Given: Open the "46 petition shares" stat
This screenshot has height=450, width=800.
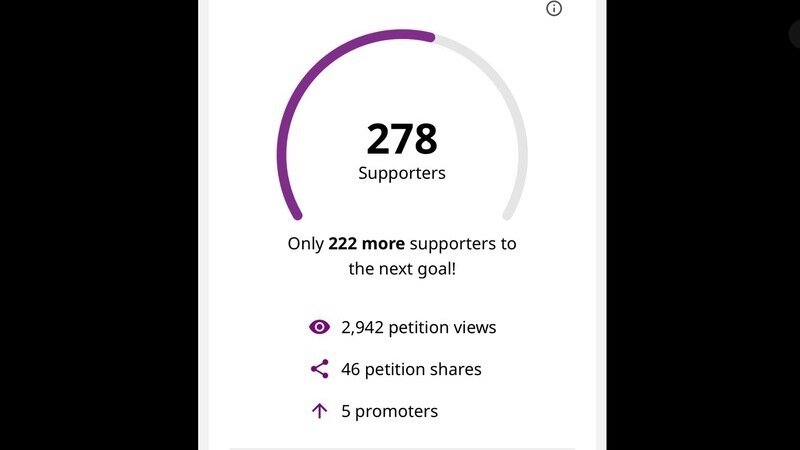Looking at the screenshot, I should point(411,369).
